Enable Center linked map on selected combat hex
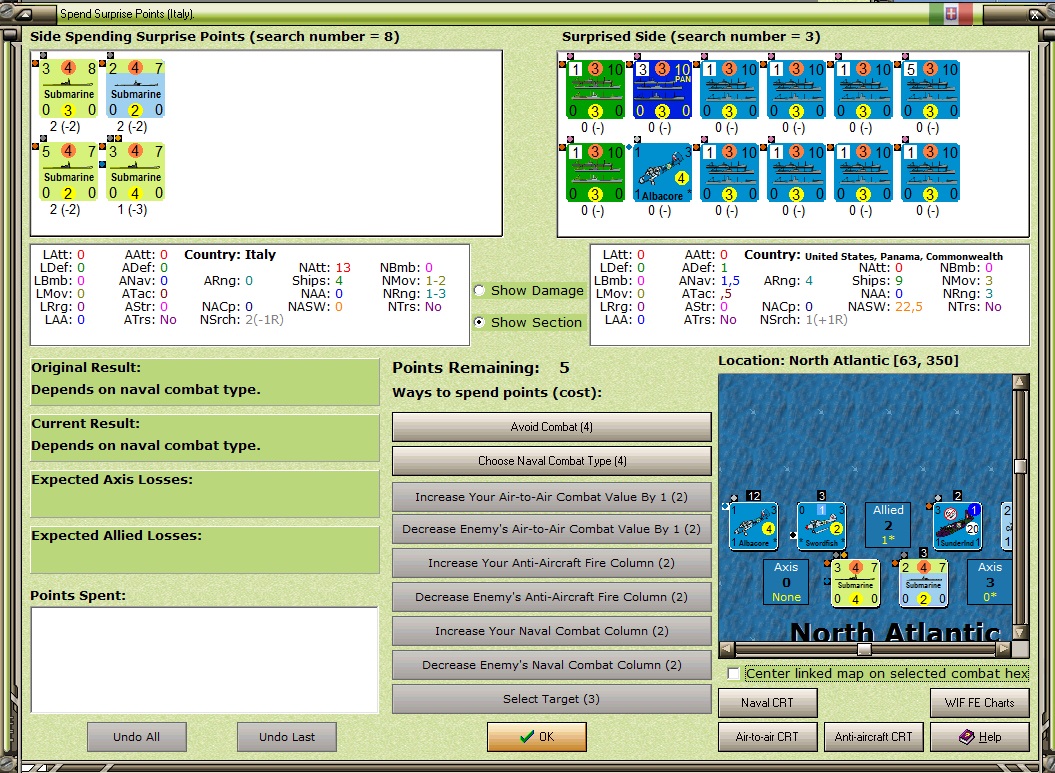The height and width of the screenshot is (773, 1055). 734,674
